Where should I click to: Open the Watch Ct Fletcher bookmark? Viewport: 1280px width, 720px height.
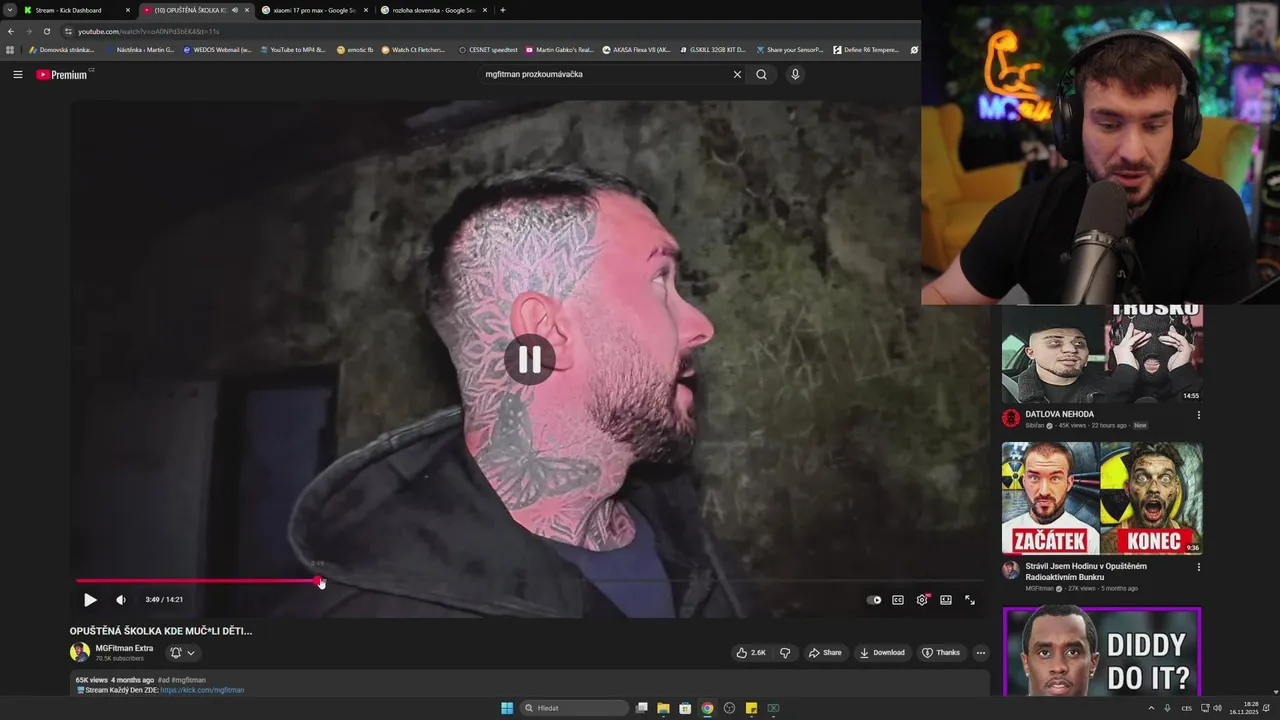pyautogui.click(x=414, y=49)
